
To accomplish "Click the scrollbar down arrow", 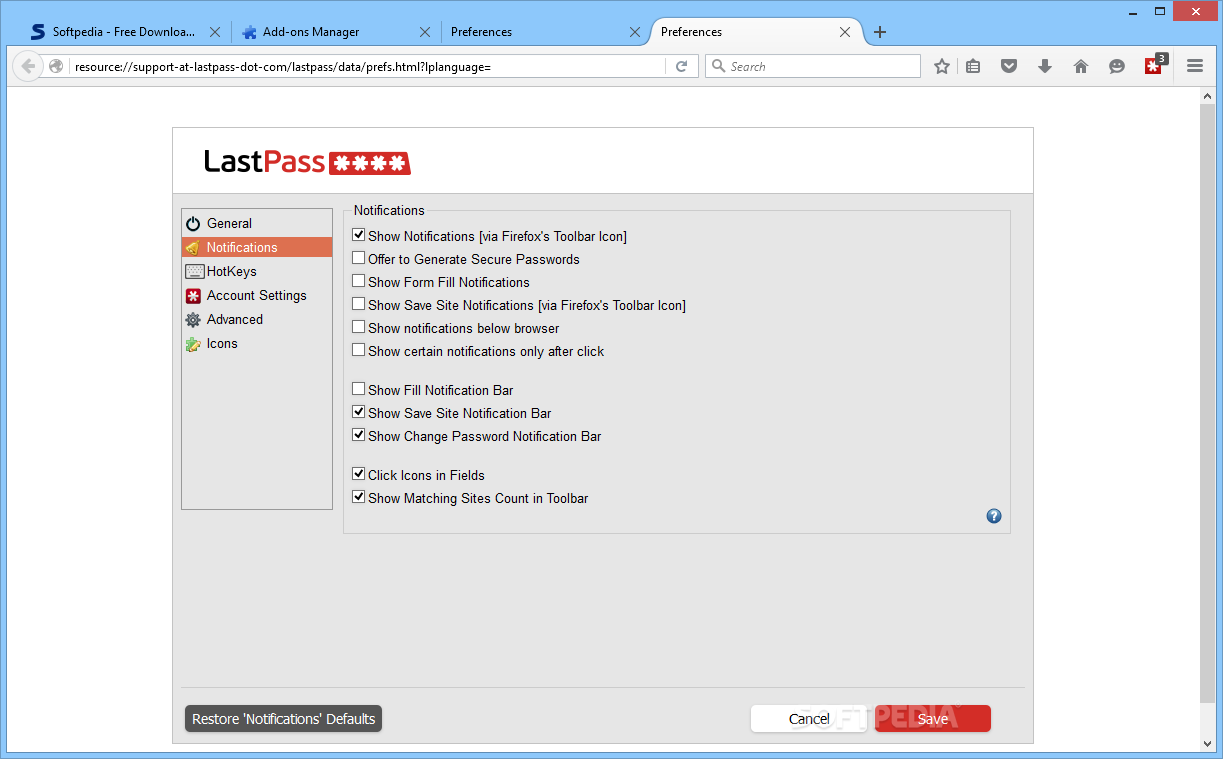I will click(x=1208, y=744).
